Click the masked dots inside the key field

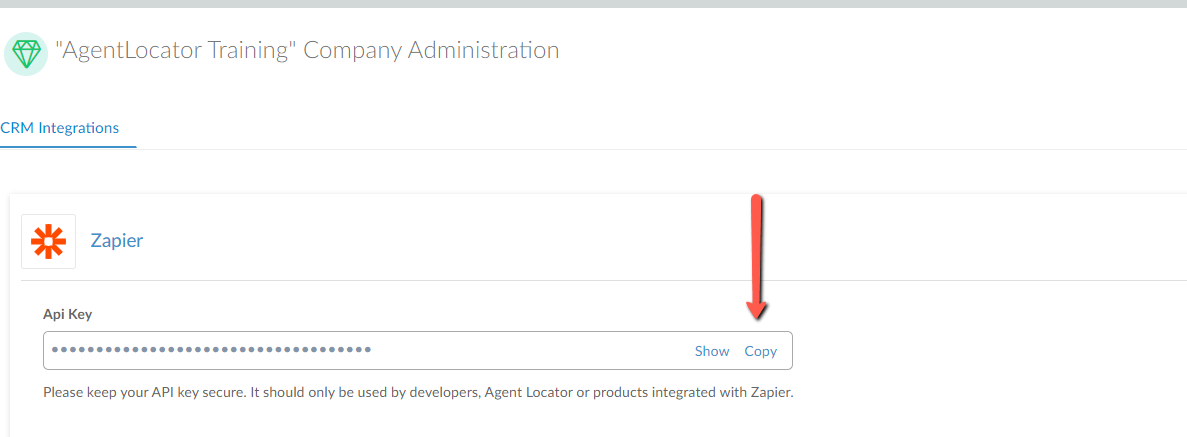point(211,350)
